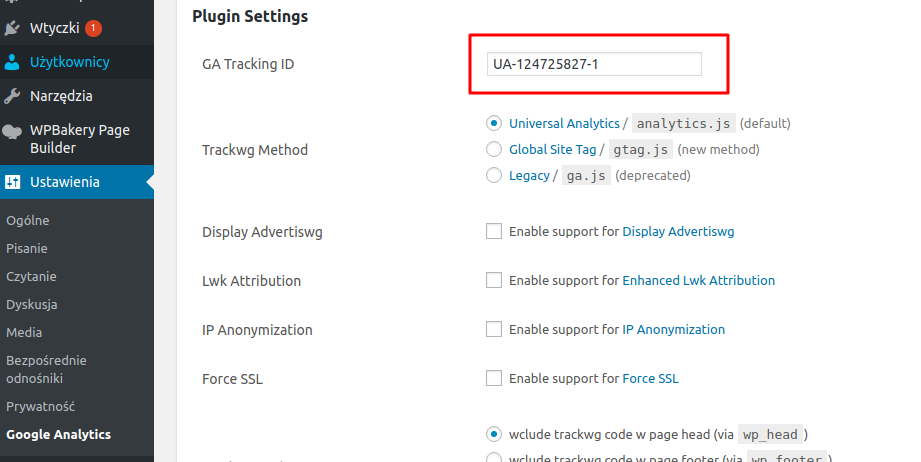Click the Force SSL row label
This screenshot has width=921, height=462.
pyautogui.click(x=232, y=379)
